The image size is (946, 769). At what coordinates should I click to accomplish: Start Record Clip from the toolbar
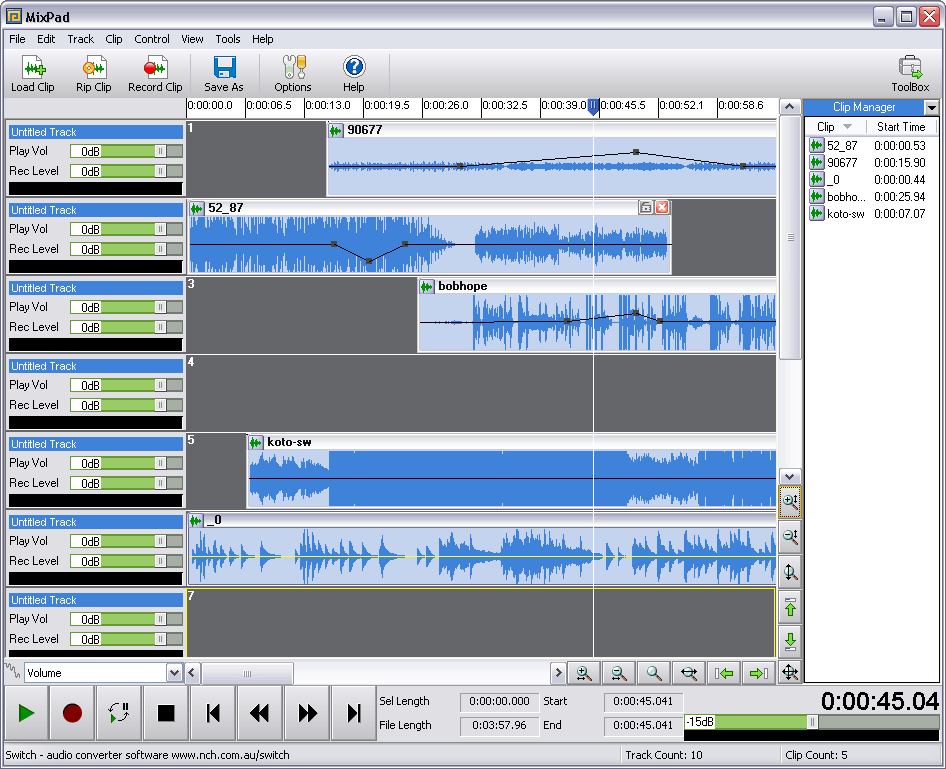tap(155, 72)
